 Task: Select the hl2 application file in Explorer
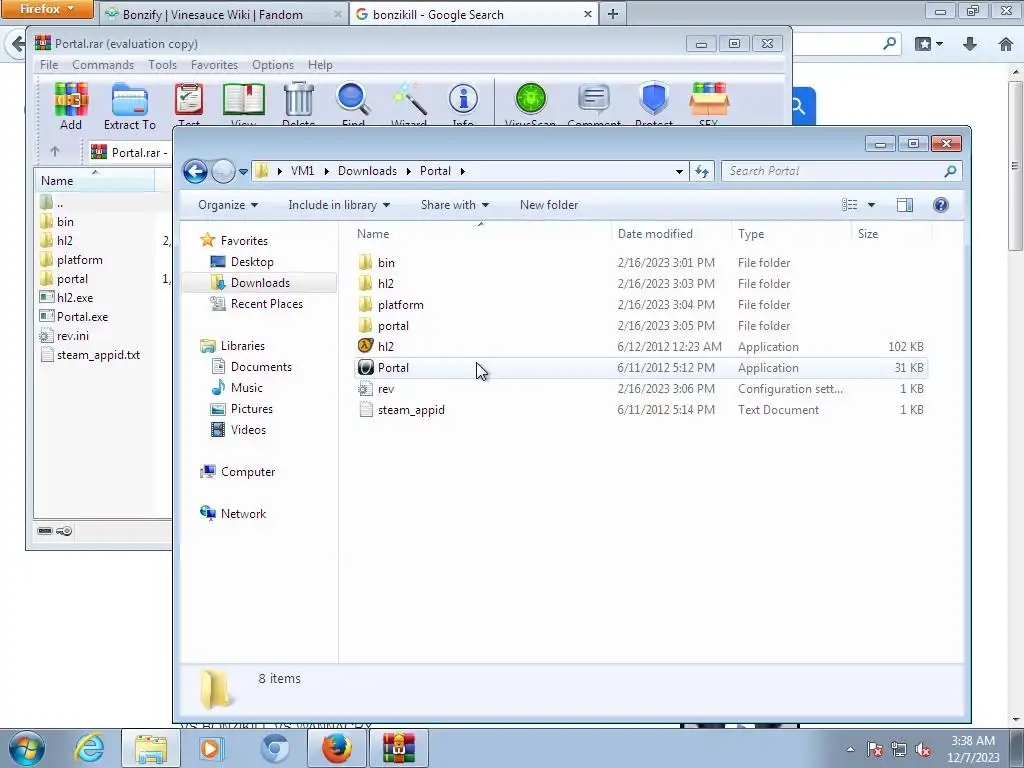pos(641,347)
